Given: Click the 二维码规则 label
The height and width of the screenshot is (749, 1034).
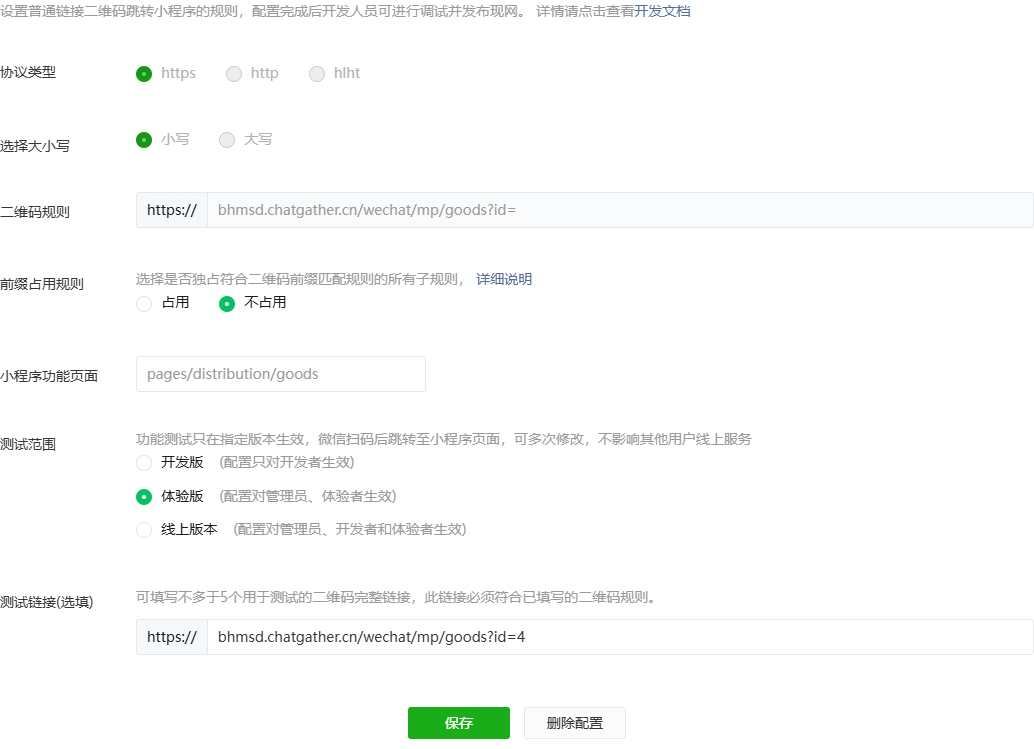Looking at the screenshot, I should click(x=35, y=212).
